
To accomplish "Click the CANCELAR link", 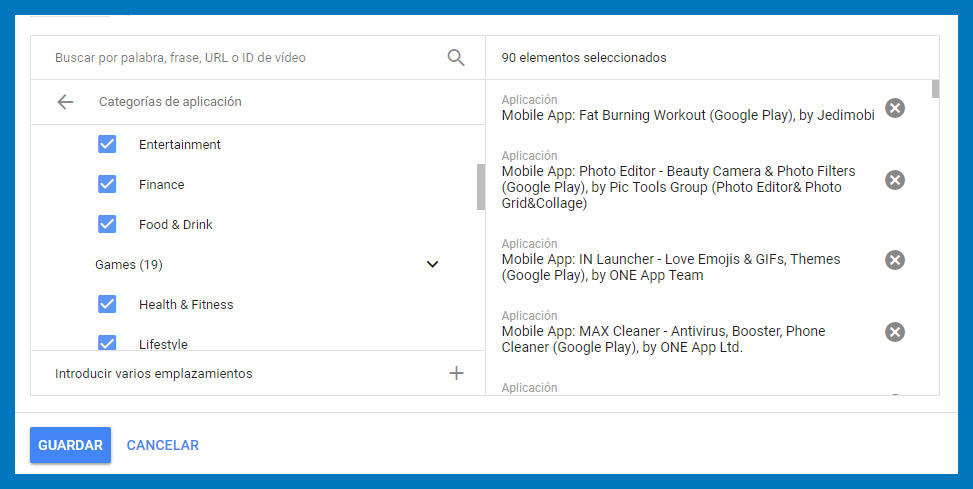I will (163, 445).
